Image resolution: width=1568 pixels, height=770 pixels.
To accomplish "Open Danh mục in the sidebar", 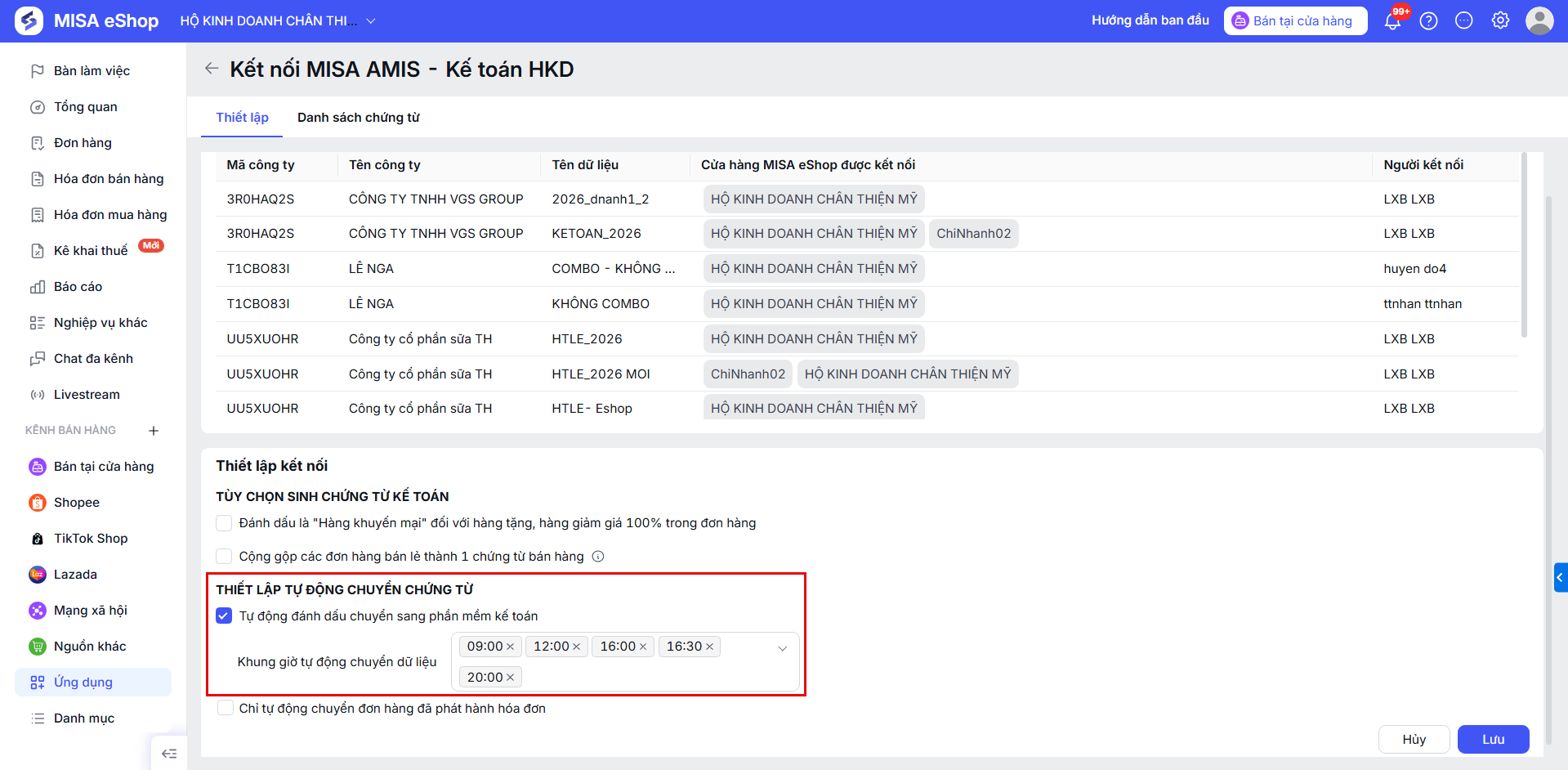I will (93, 719).
